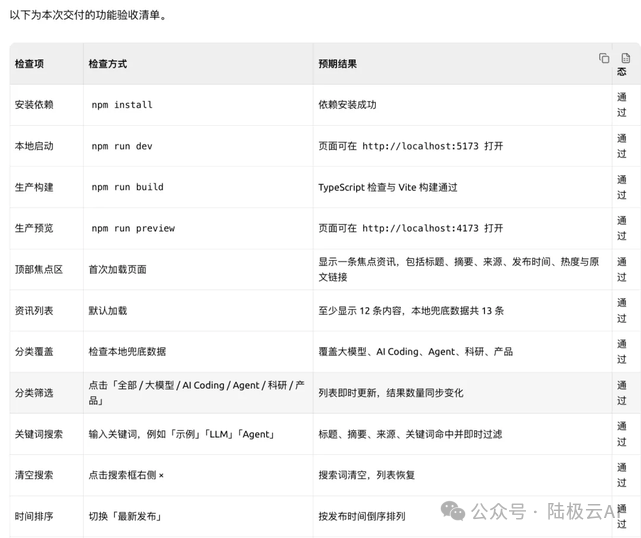Click 通过 status in the 关键词搜索 row

(x=622, y=434)
